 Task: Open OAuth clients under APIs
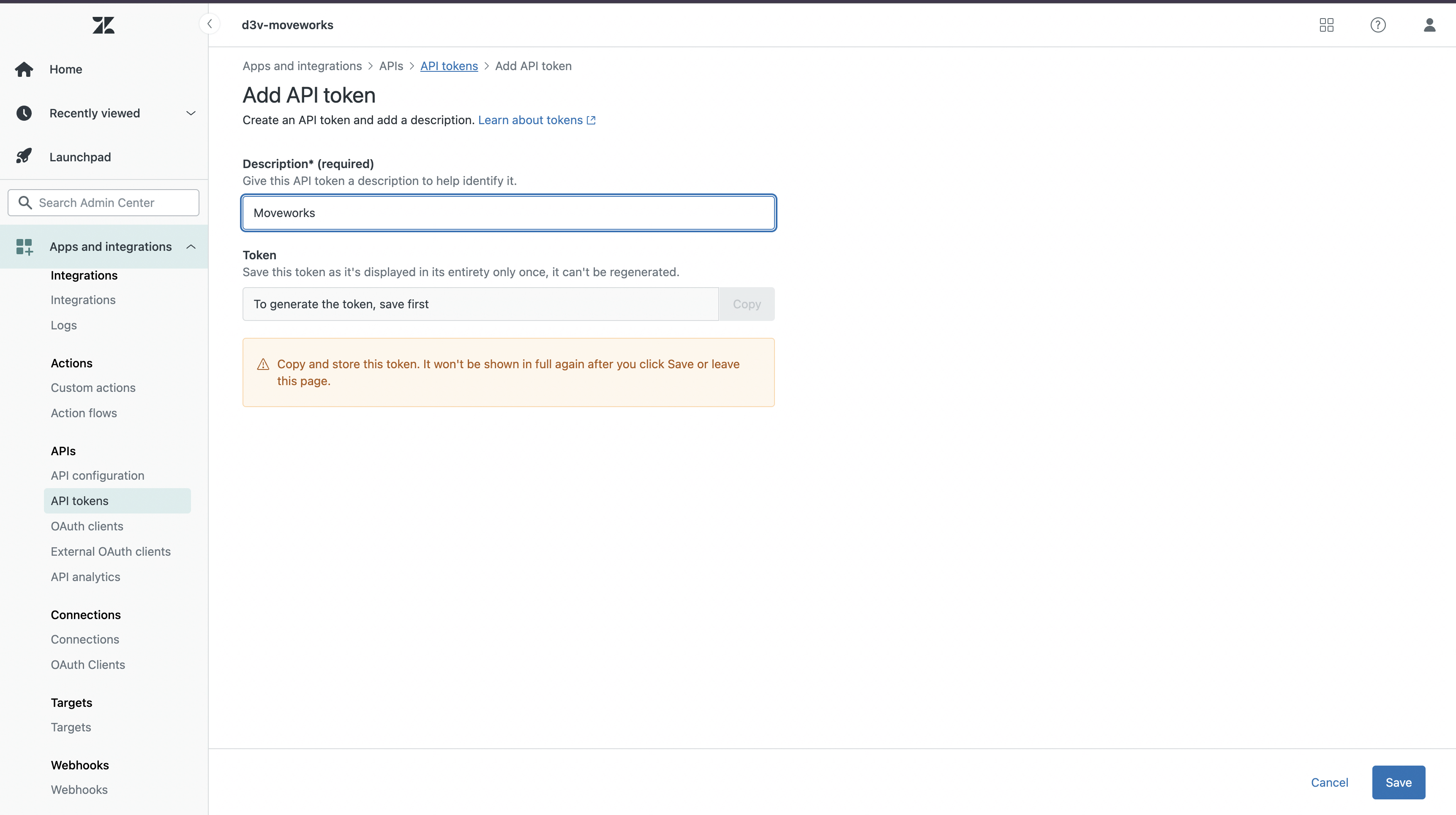click(x=87, y=526)
